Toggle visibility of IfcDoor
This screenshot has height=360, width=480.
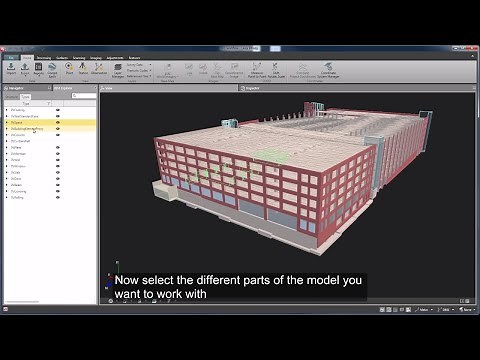58,179
